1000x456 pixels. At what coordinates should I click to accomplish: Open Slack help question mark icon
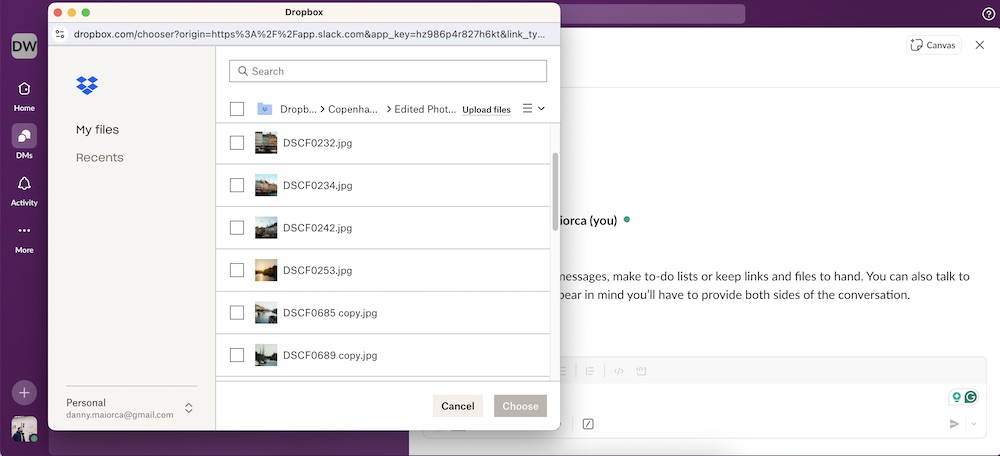click(988, 14)
